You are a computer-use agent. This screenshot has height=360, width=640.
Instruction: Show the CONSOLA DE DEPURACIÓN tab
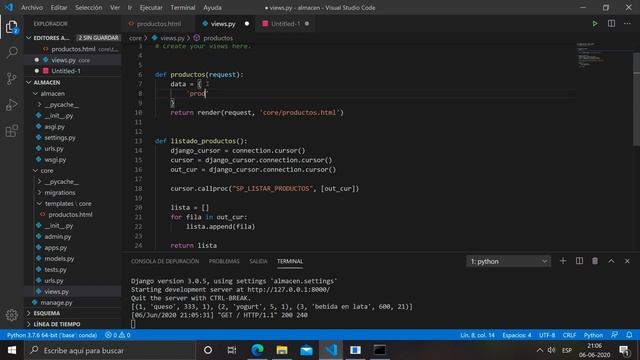pos(165,261)
